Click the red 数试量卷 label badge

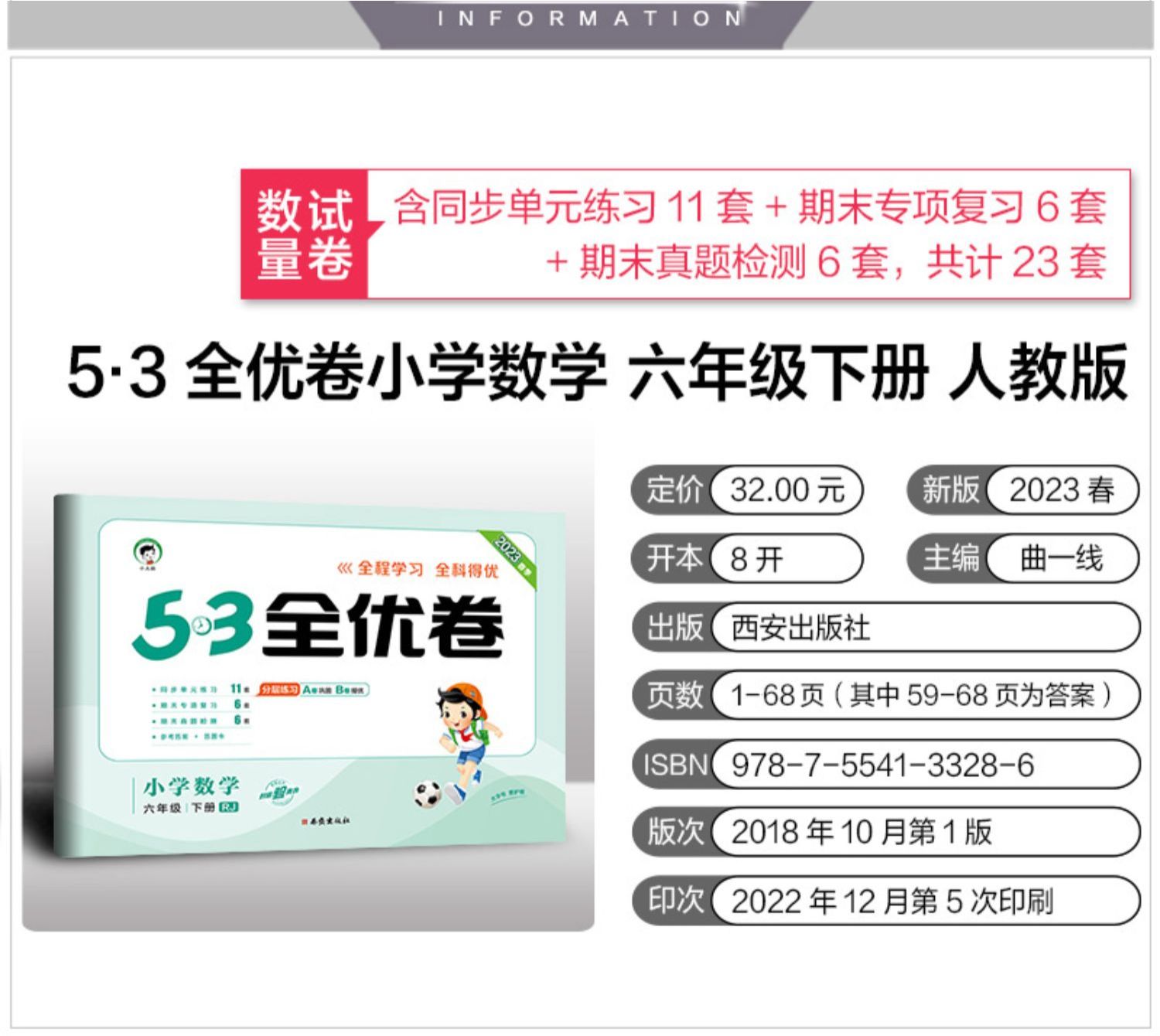click(x=305, y=234)
